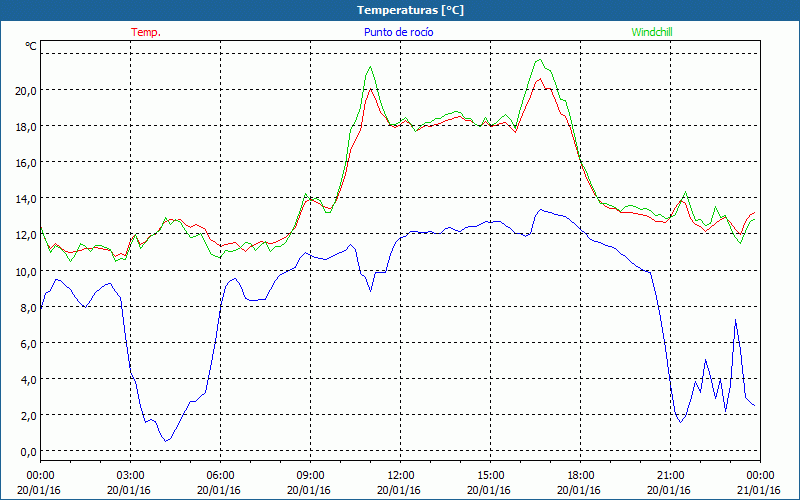Click the '21/01/16' date label
Screen dimensions: 800x500
pyautogui.click(x=760, y=491)
